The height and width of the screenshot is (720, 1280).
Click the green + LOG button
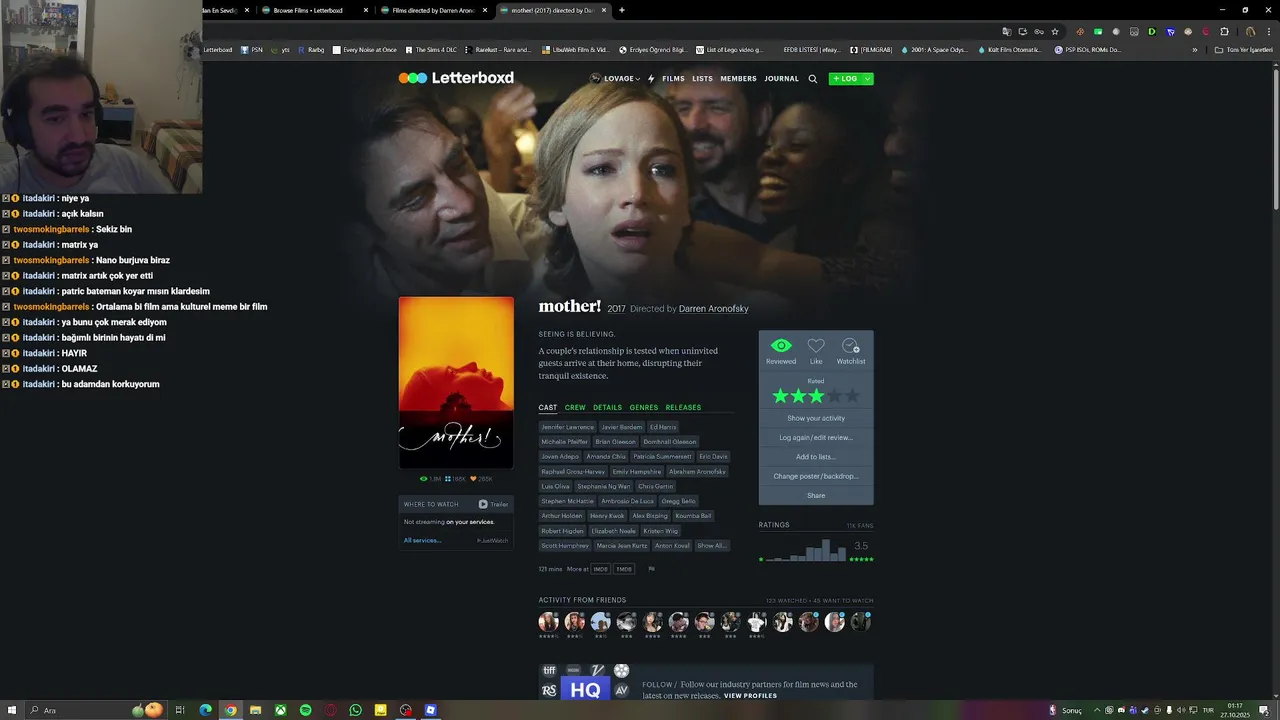click(x=845, y=79)
